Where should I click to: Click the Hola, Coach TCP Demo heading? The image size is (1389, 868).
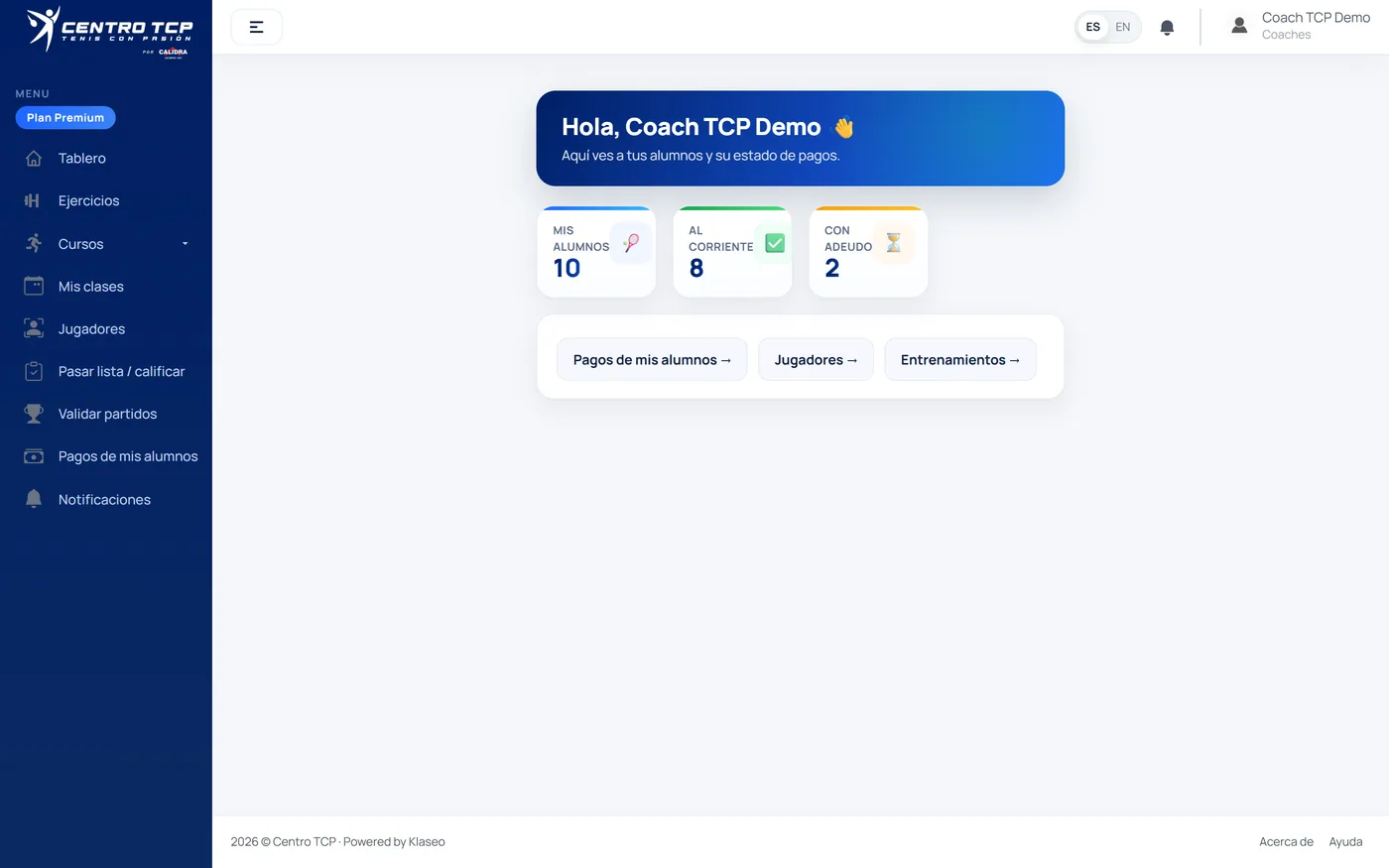click(x=692, y=127)
